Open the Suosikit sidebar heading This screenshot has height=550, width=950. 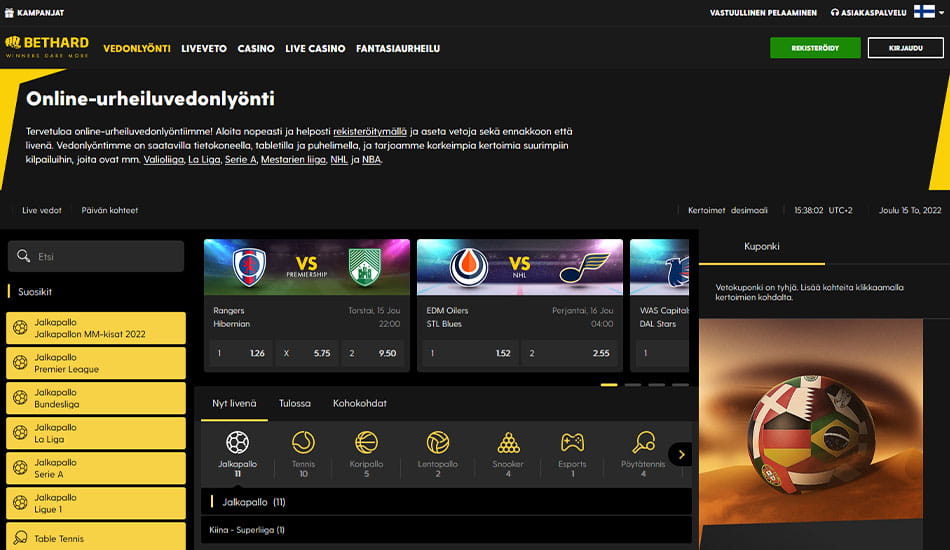pos(35,292)
